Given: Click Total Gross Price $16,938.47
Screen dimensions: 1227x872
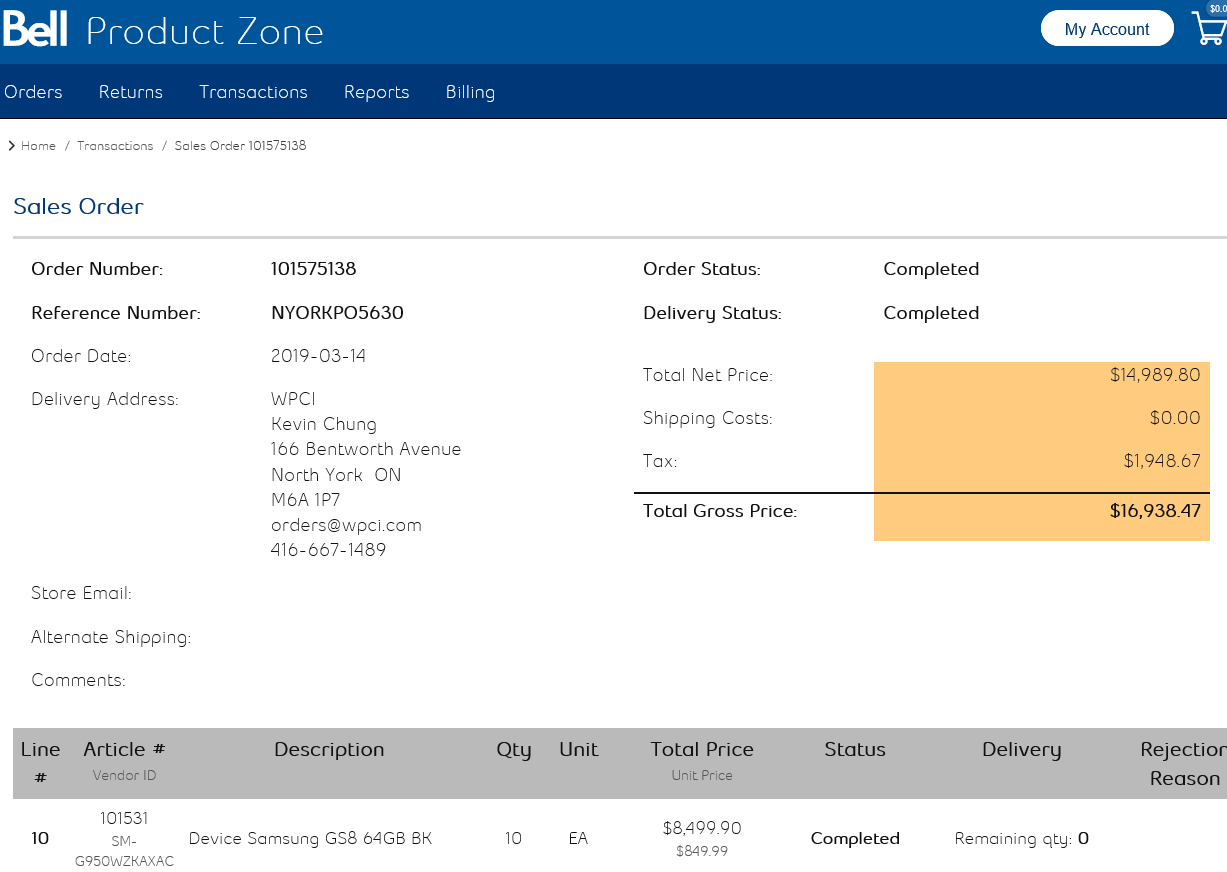Looking at the screenshot, I should coord(1155,511).
